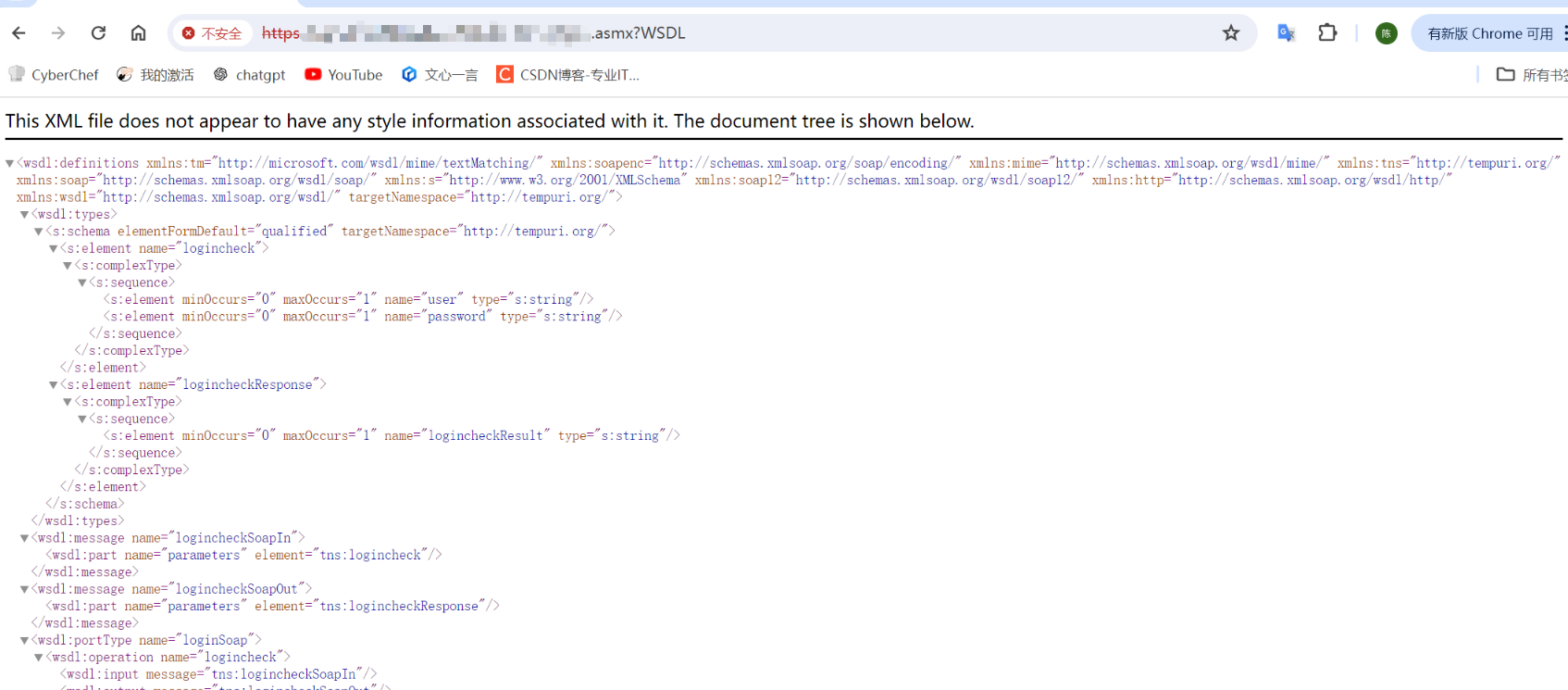Click the address bar URL
This screenshot has width=1568, height=690.
(473, 33)
